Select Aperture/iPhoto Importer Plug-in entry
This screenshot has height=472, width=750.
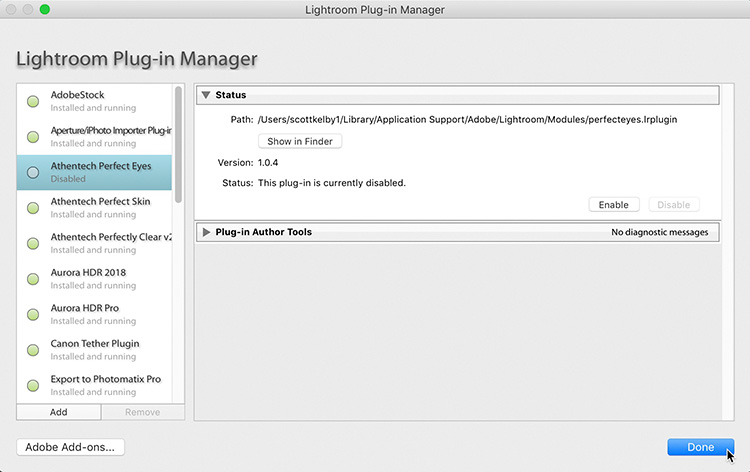94,137
